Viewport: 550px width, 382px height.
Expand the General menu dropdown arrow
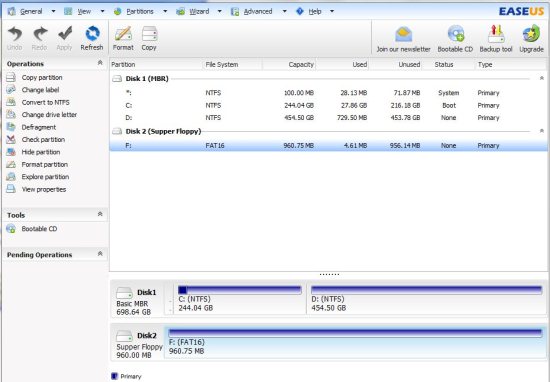(x=53, y=12)
